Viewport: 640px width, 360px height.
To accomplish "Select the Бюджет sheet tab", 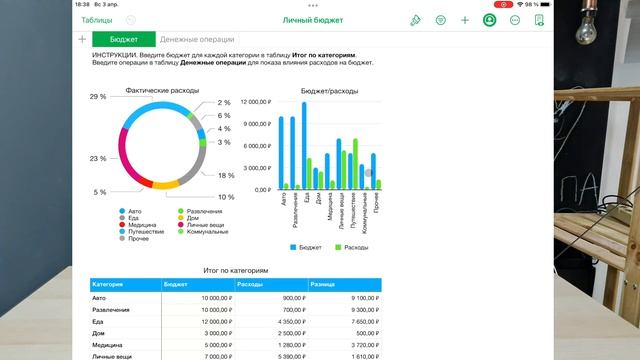I will coord(124,39).
